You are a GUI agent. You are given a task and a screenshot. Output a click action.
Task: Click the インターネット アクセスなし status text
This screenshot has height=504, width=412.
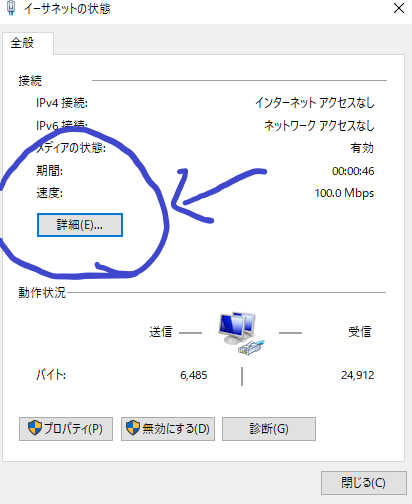pos(315,103)
